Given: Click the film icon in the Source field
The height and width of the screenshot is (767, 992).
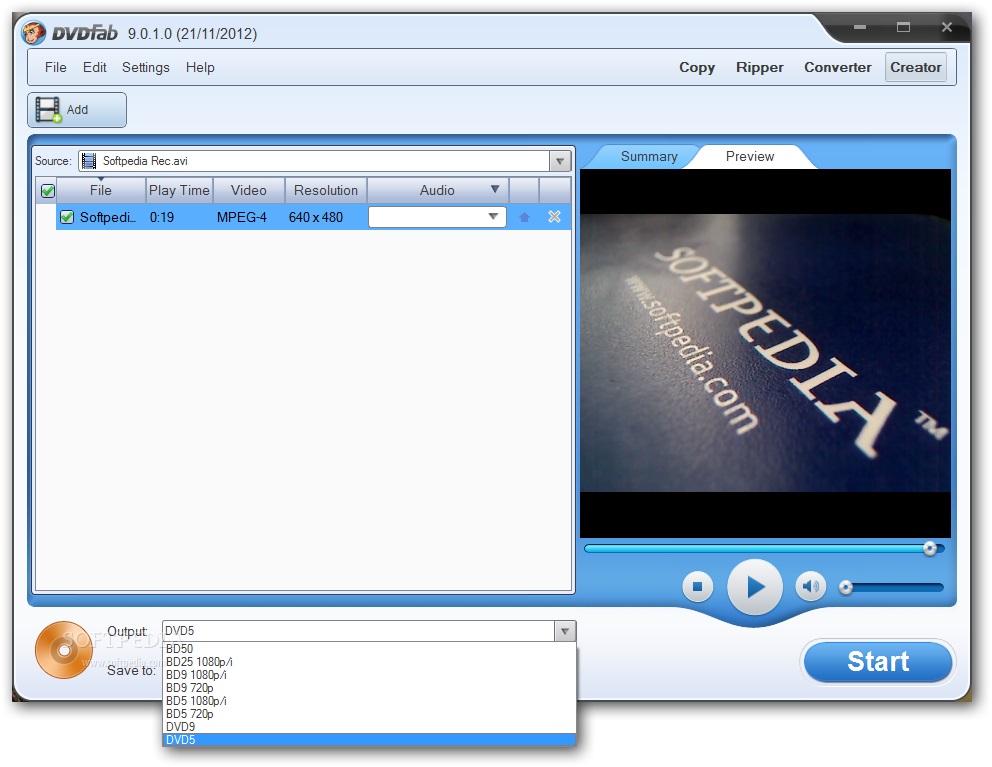Looking at the screenshot, I should [89, 161].
